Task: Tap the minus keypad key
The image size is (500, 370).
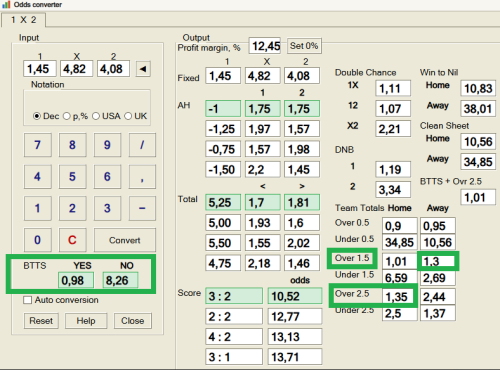Action: click(x=142, y=208)
